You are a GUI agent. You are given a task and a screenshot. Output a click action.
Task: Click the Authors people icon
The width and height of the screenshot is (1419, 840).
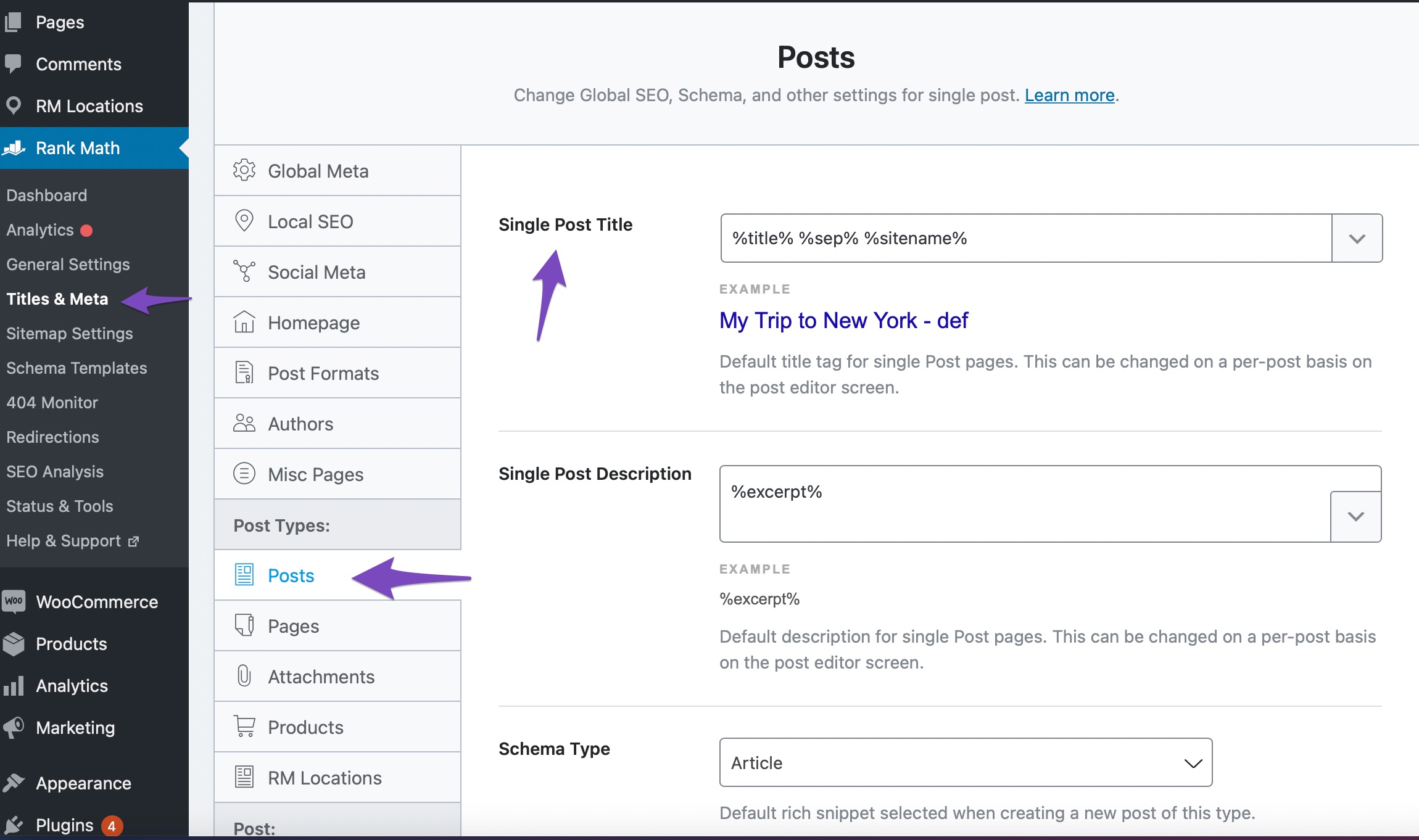tap(244, 423)
